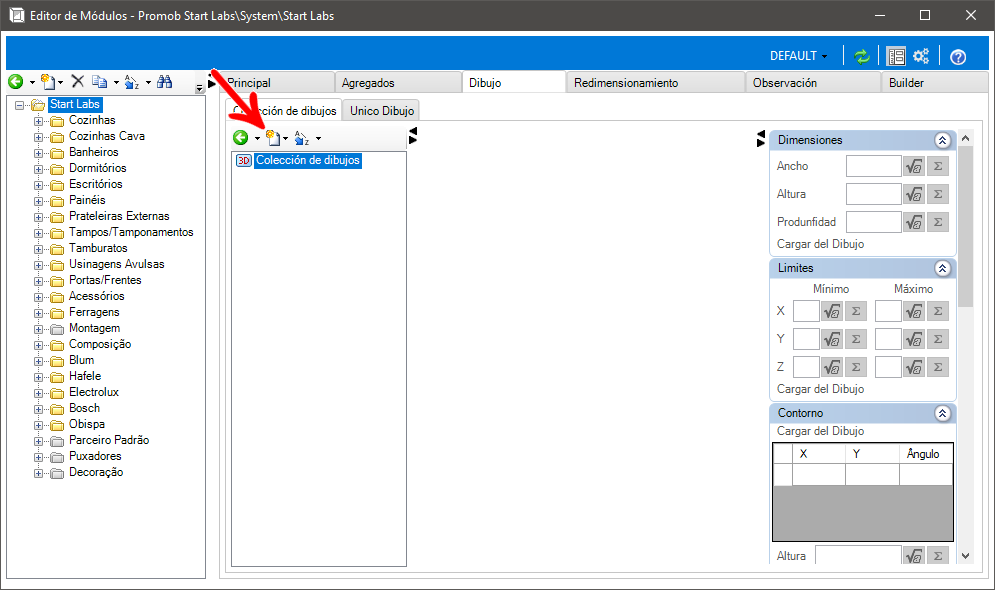
Task: Click the green refresh arrows icon
Action: pyautogui.click(x=862, y=57)
